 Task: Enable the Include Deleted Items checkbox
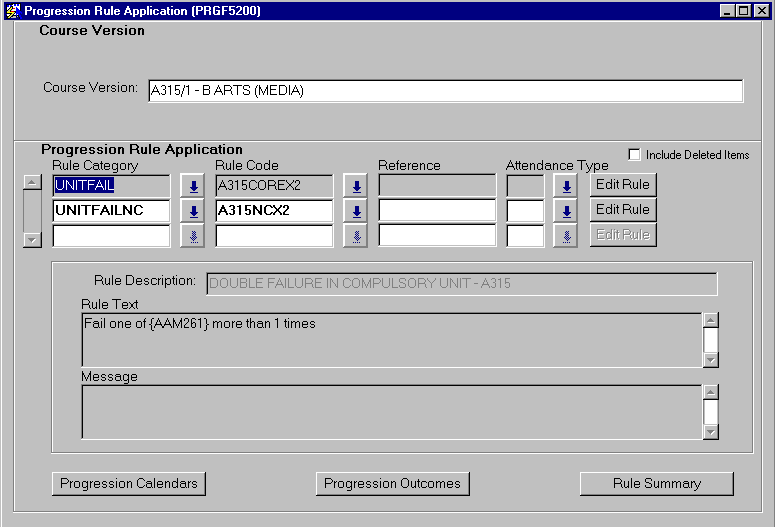(x=635, y=154)
